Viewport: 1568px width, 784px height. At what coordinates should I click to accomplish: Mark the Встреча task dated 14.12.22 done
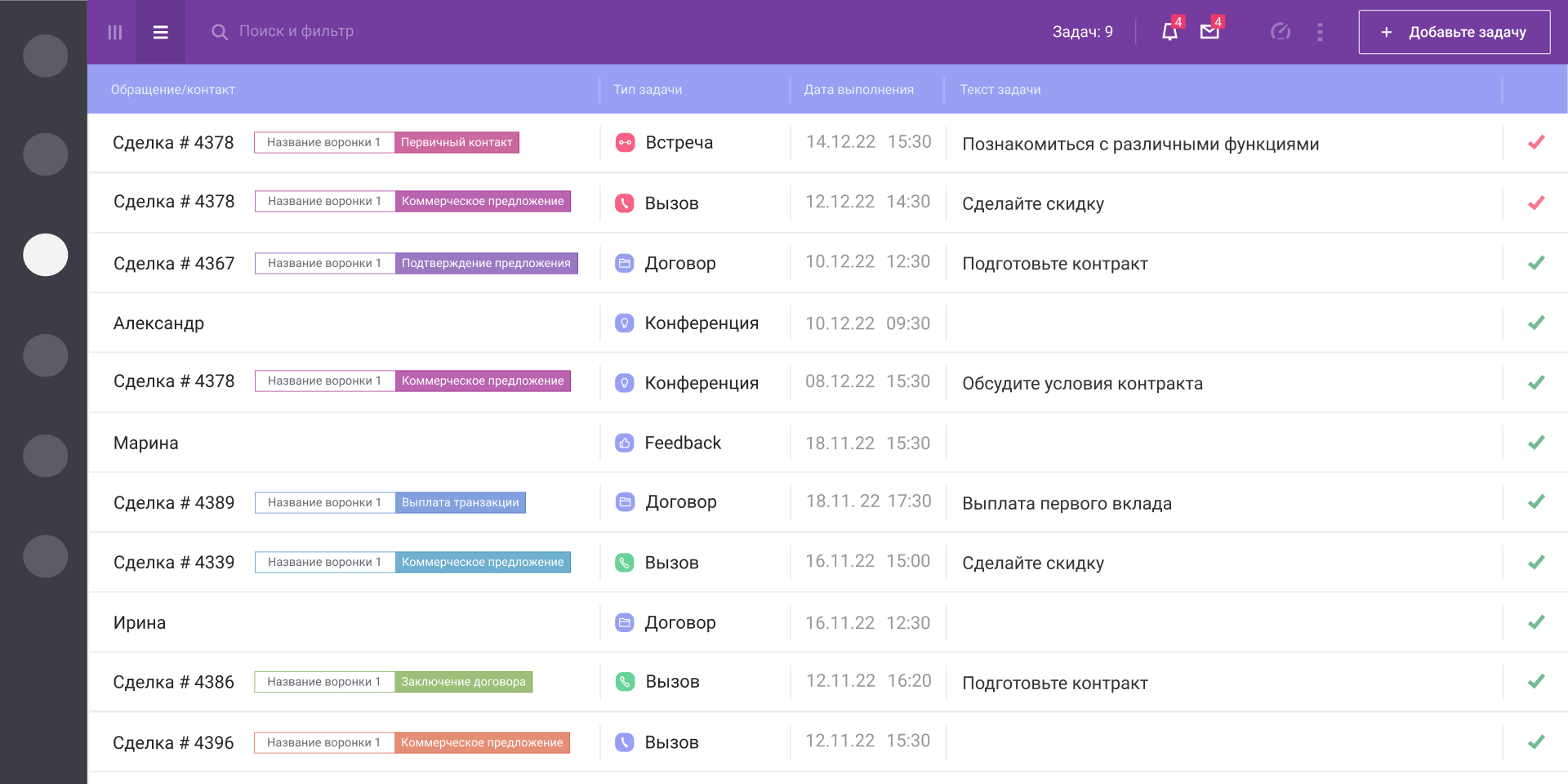[1535, 143]
